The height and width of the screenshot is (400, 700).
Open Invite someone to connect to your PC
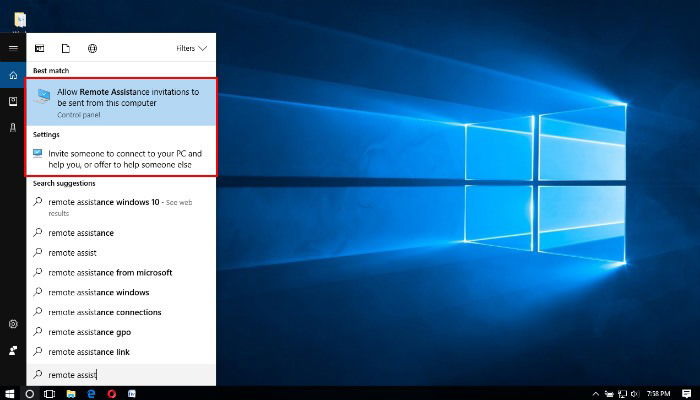pyautogui.click(x=121, y=159)
